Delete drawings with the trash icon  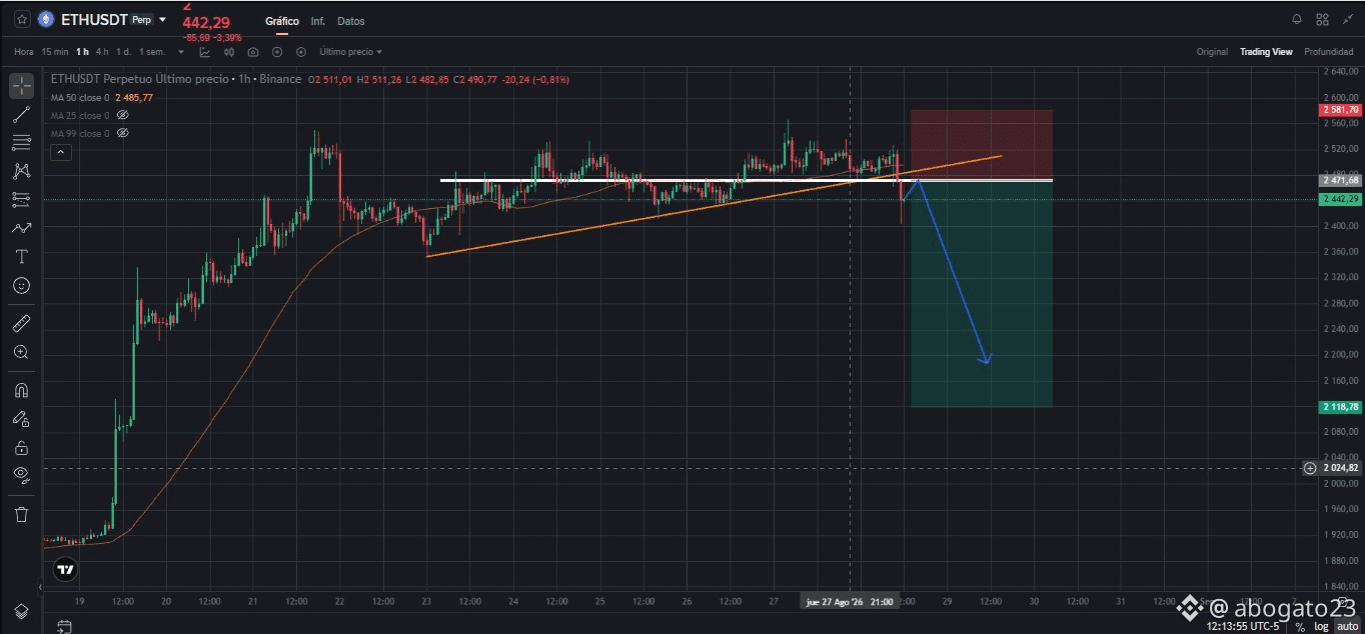(x=21, y=514)
